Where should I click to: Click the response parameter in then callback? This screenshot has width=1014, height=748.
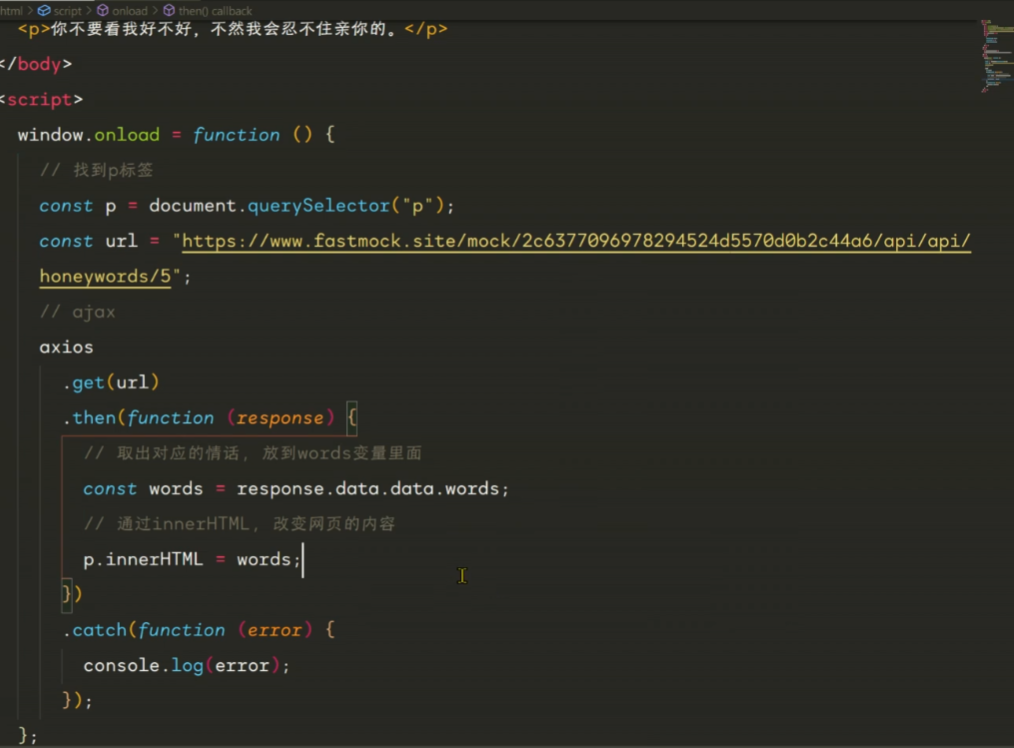280,418
